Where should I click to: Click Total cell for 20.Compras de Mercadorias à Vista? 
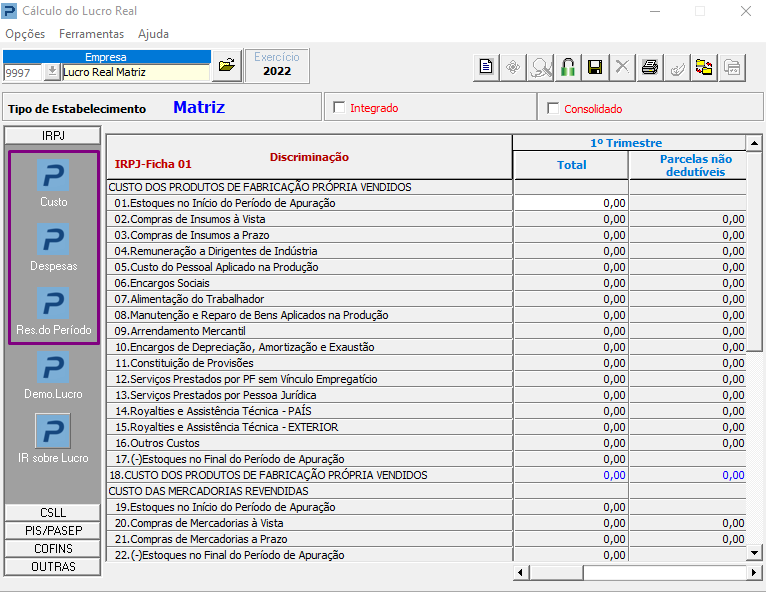click(x=571, y=523)
